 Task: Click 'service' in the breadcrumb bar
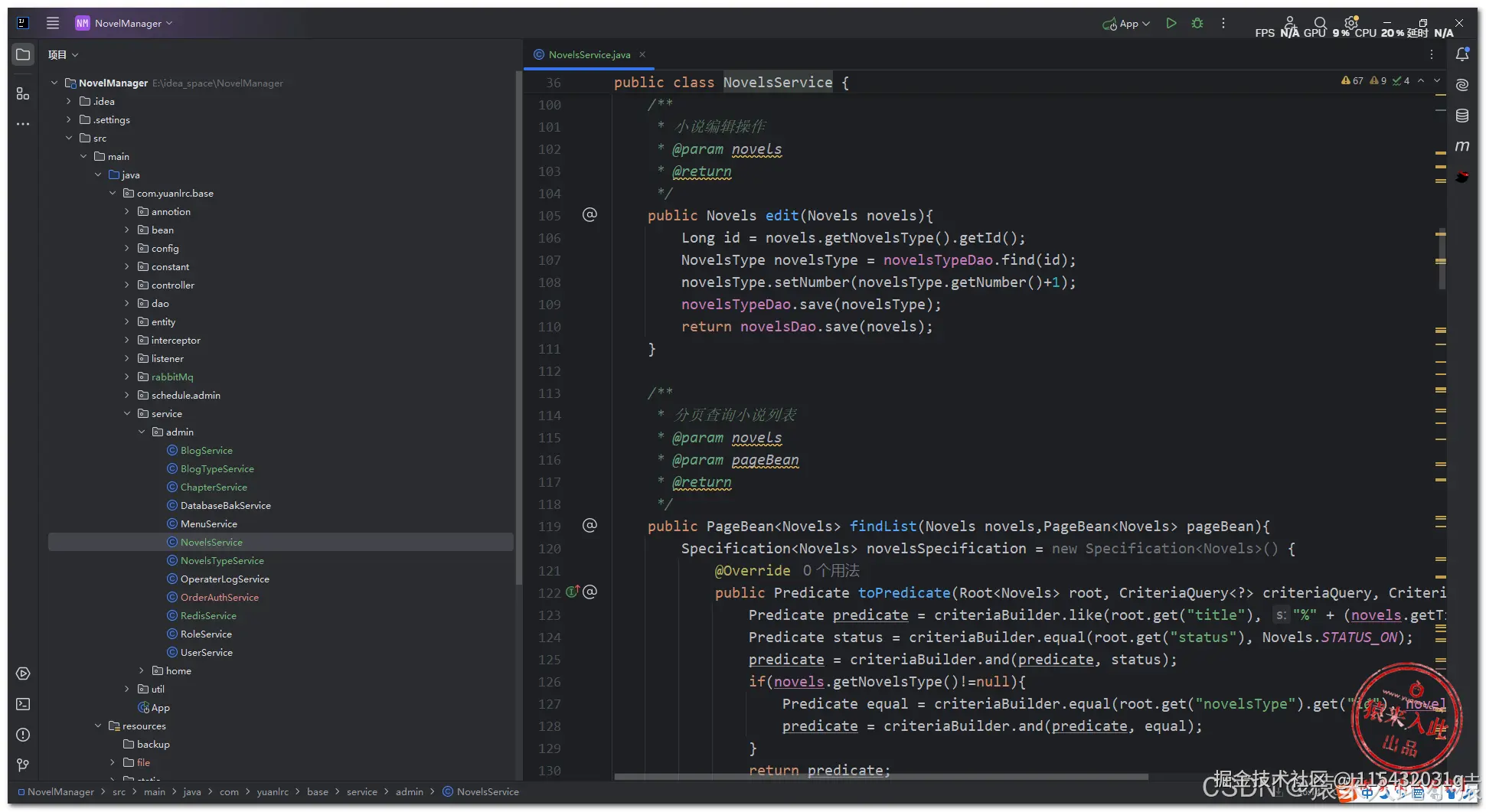(x=361, y=791)
